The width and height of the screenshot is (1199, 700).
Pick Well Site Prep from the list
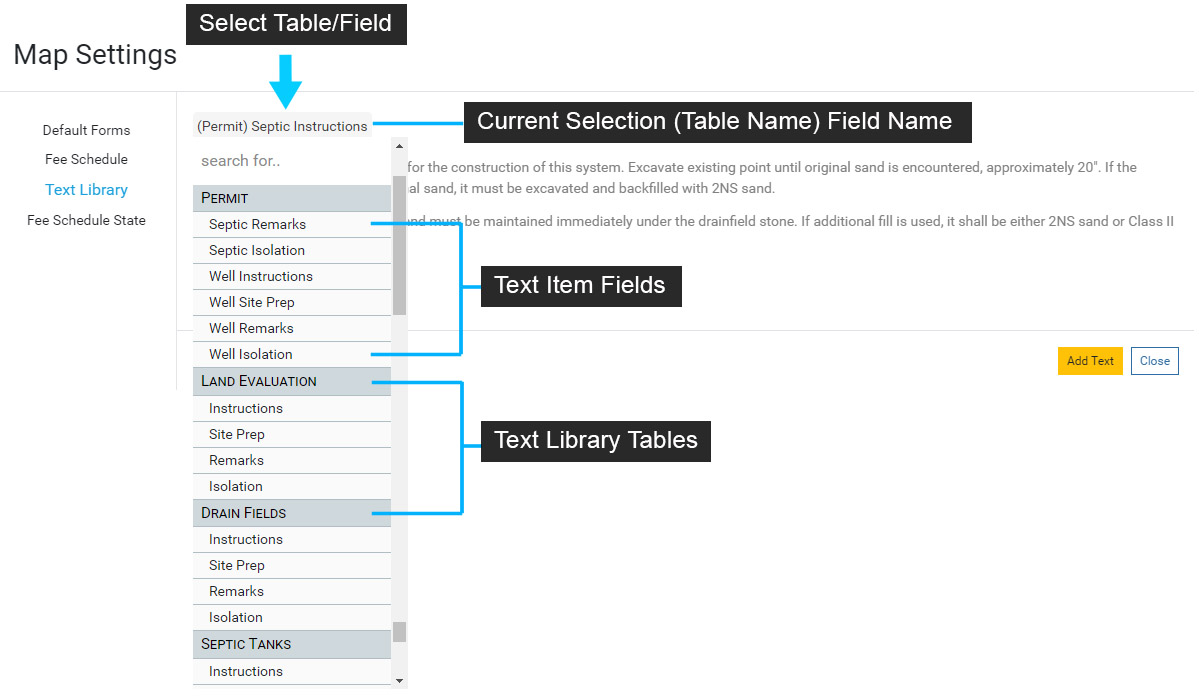pos(252,302)
